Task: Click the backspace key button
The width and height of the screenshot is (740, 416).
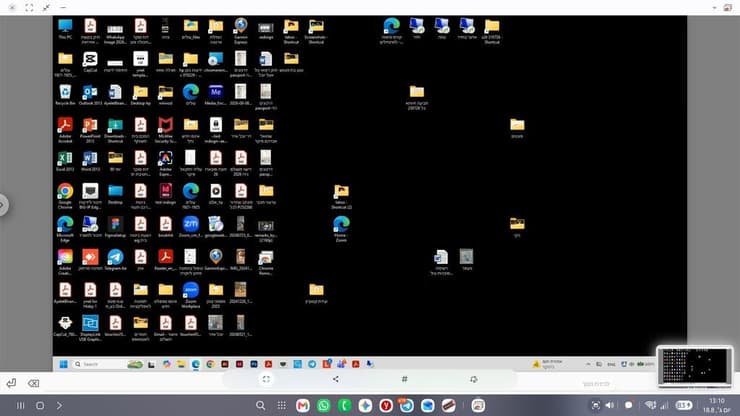Action: [34, 383]
